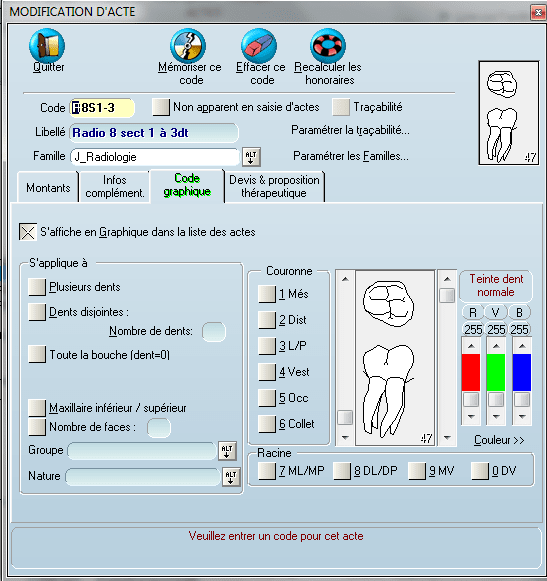
Task: Toggle S'affiche en Graphique checkbox
Action: point(28,232)
